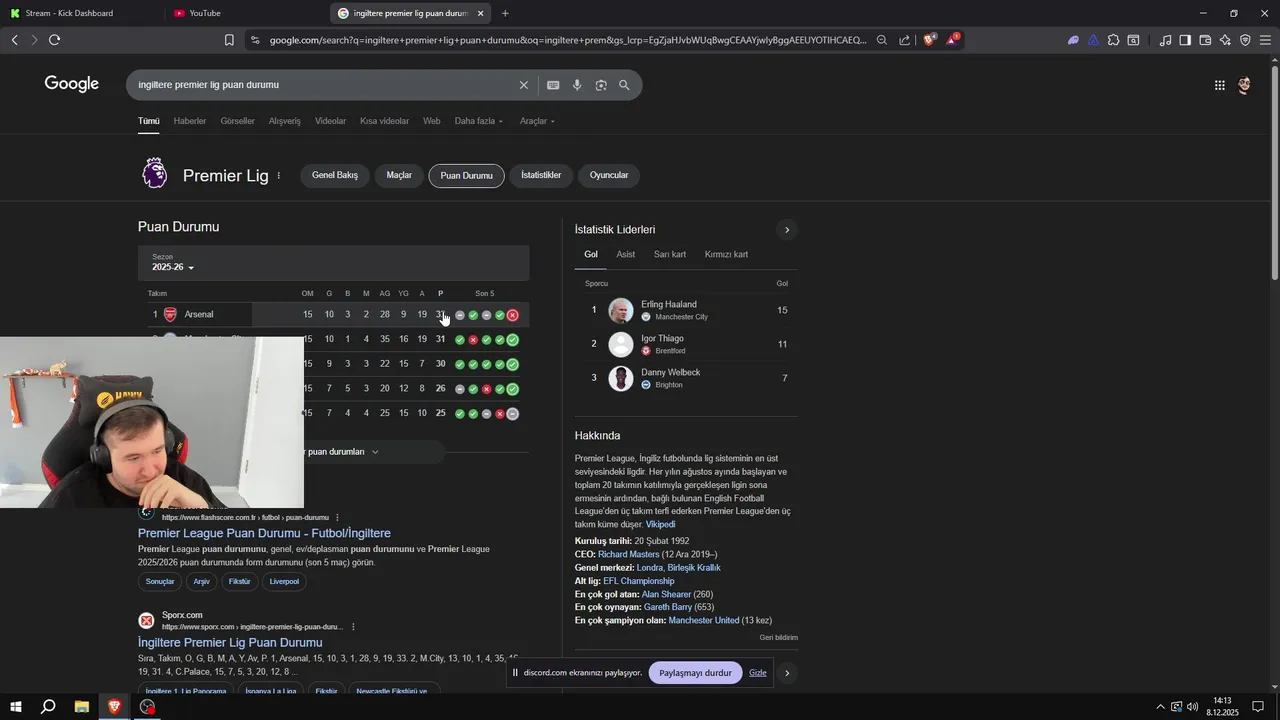Open the Kısa videolar filter
This screenshot has height=720, width=1280.
point(384,121)
